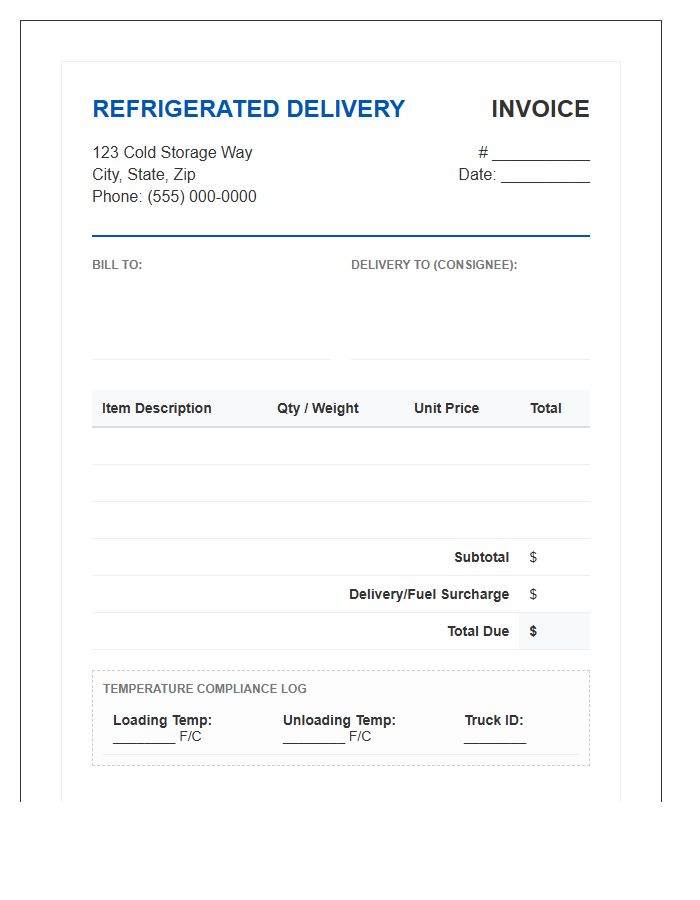This screenshot has height=900, width=700.
Task: Click the Unloading Temp blank line
Action: (314, 738)
